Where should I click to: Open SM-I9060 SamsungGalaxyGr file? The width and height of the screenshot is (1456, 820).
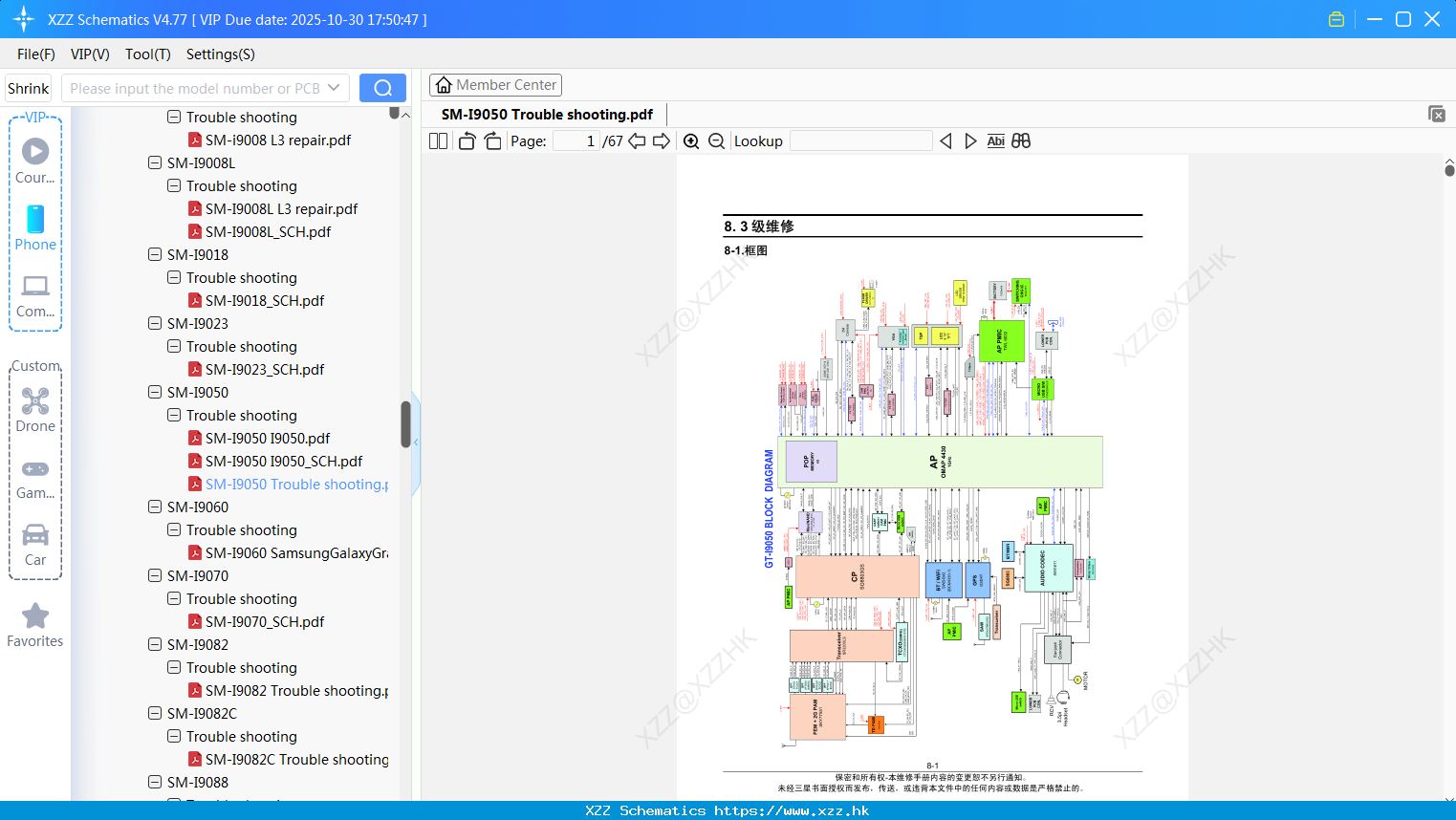pyautogui.click(x=288, y=552)
